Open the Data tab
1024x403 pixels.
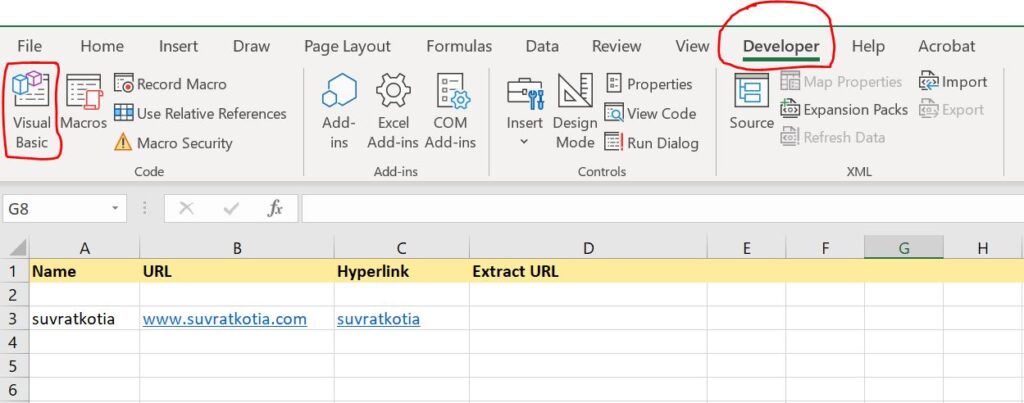coord(542,46)
